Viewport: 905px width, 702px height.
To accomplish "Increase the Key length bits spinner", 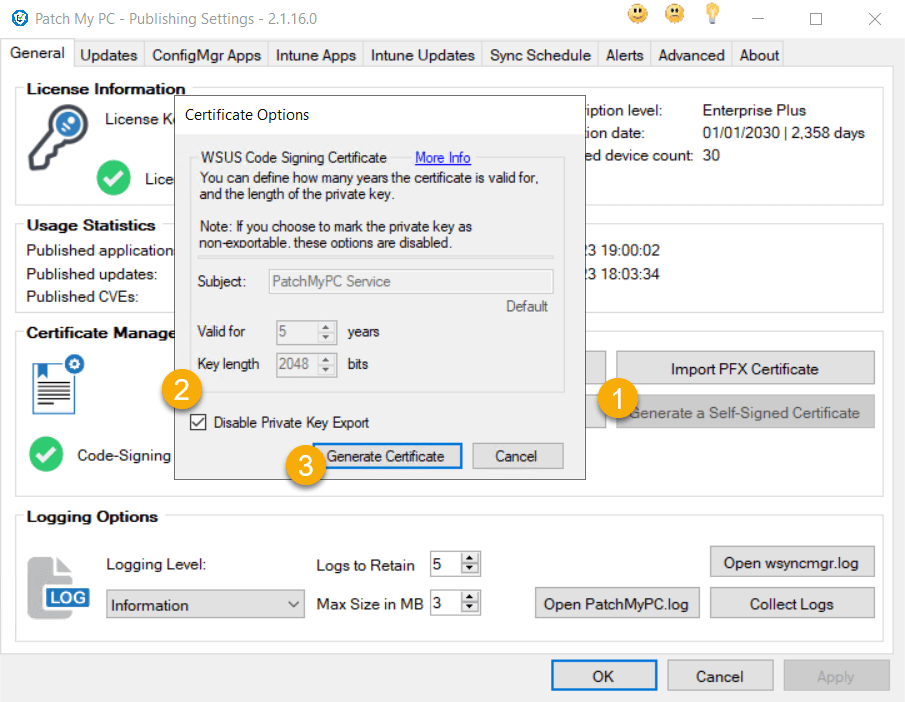I will click(326, 359).
